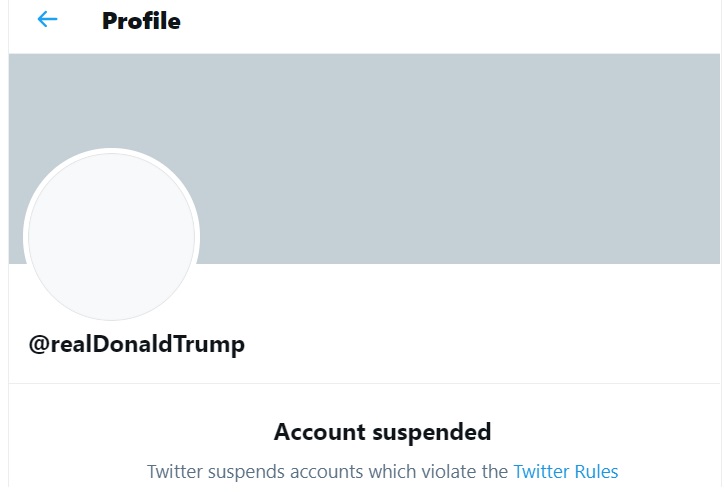Screen dimensions: 724x494
Task: Click empty header bar right of Profile
Action: tap(450, 21)
